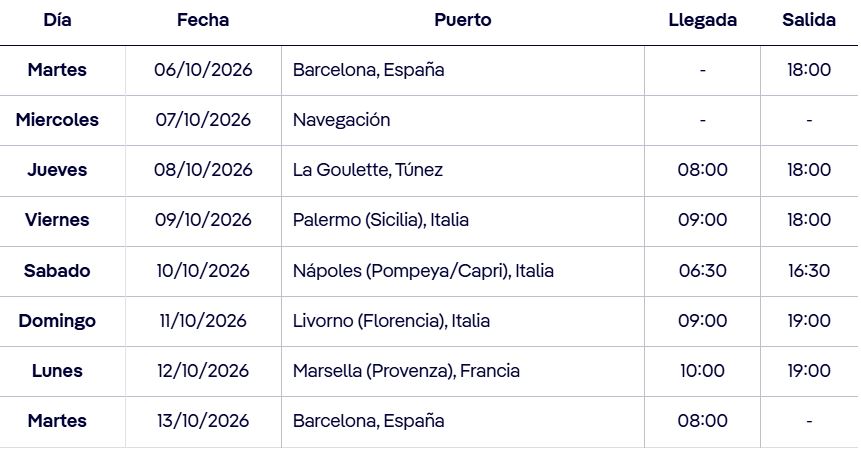Click the date 06/10/2026
Viewport: 861px width, 458px height.
[x=203, y=70]
